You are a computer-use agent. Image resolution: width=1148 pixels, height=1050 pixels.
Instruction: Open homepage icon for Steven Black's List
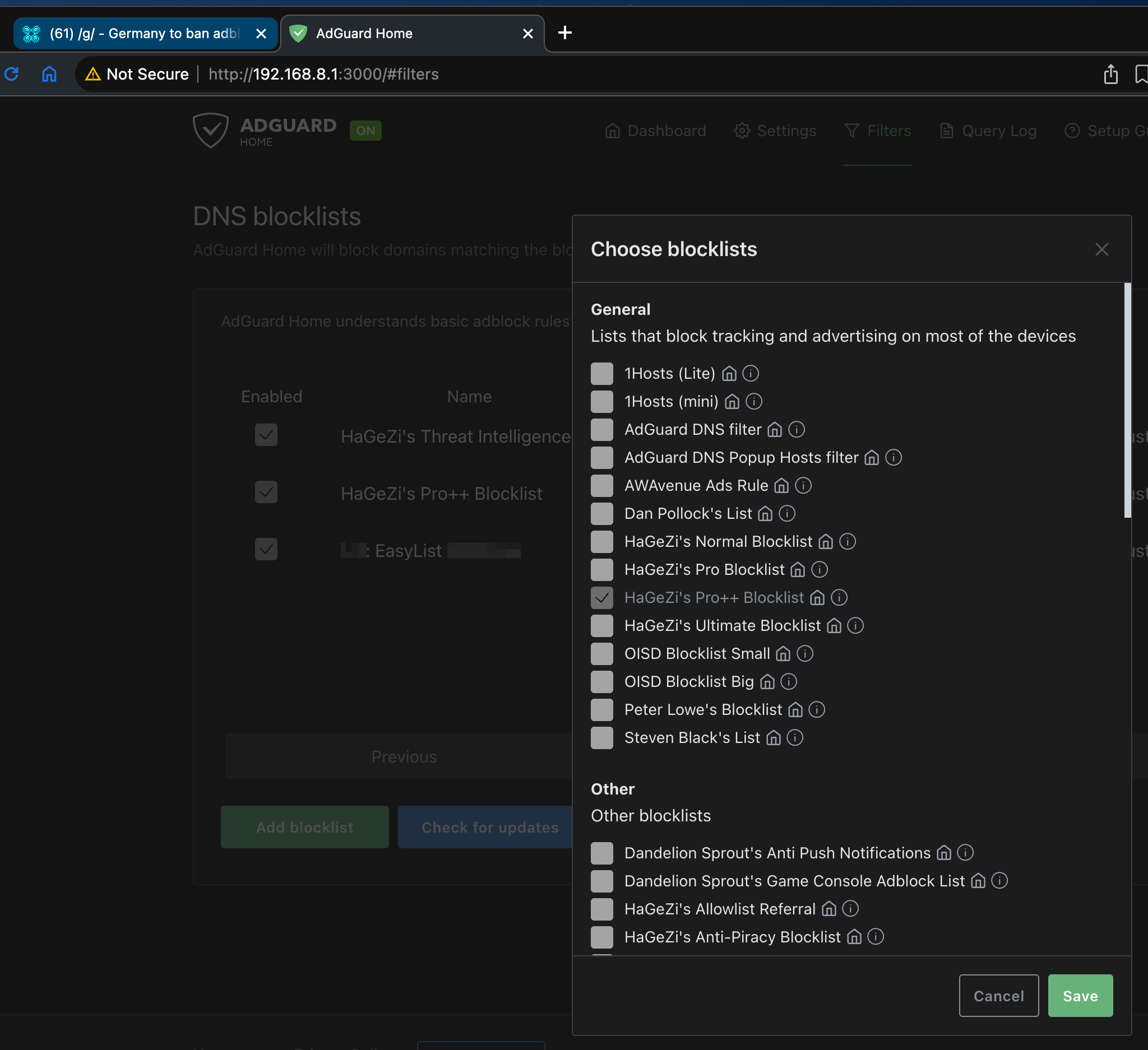[773, 738]
